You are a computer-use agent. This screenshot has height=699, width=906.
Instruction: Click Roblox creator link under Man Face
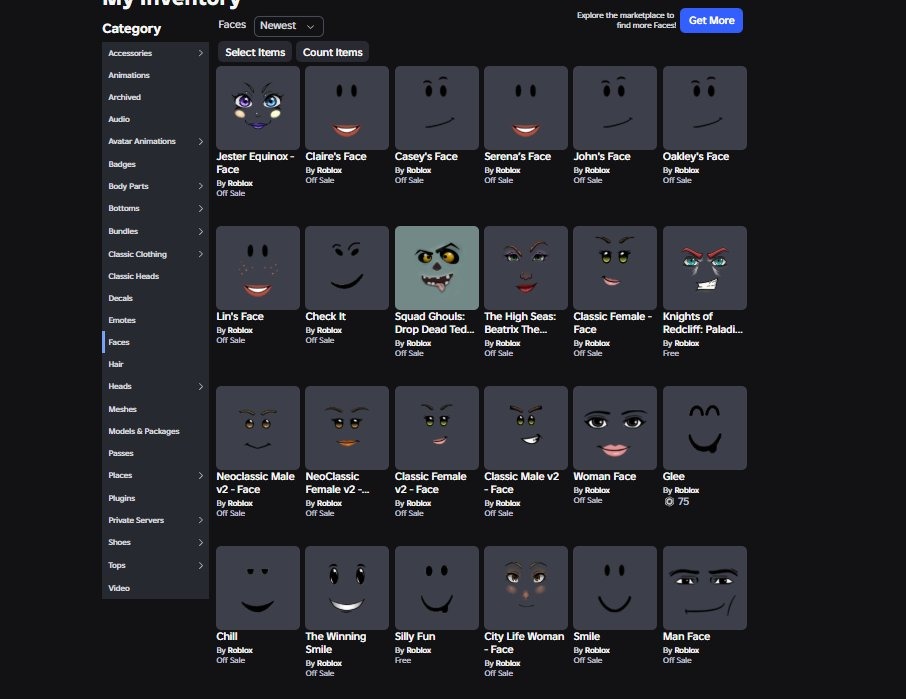[686, 650]
